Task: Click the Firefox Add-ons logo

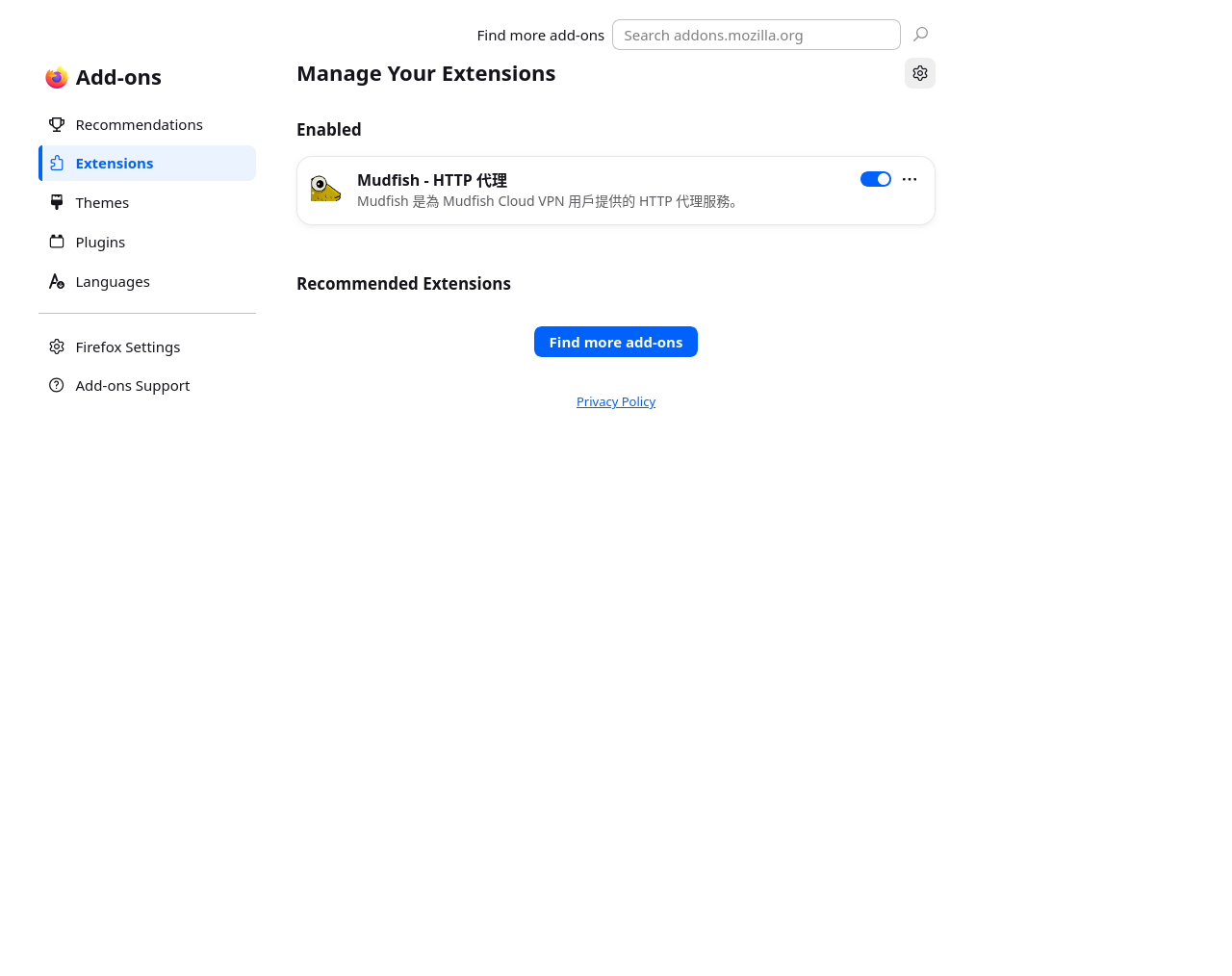Action: [57, 77]
